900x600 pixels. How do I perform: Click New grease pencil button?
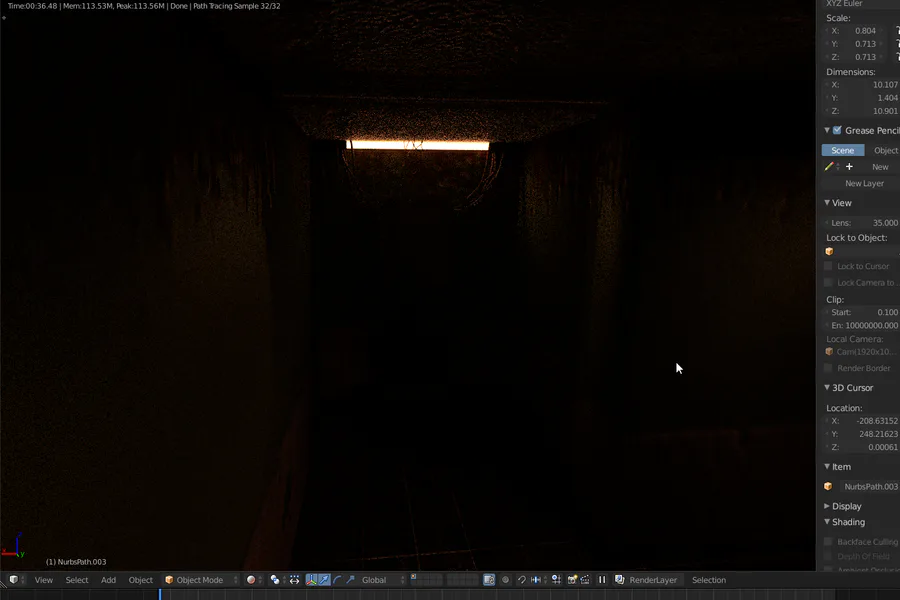(880, 167)
